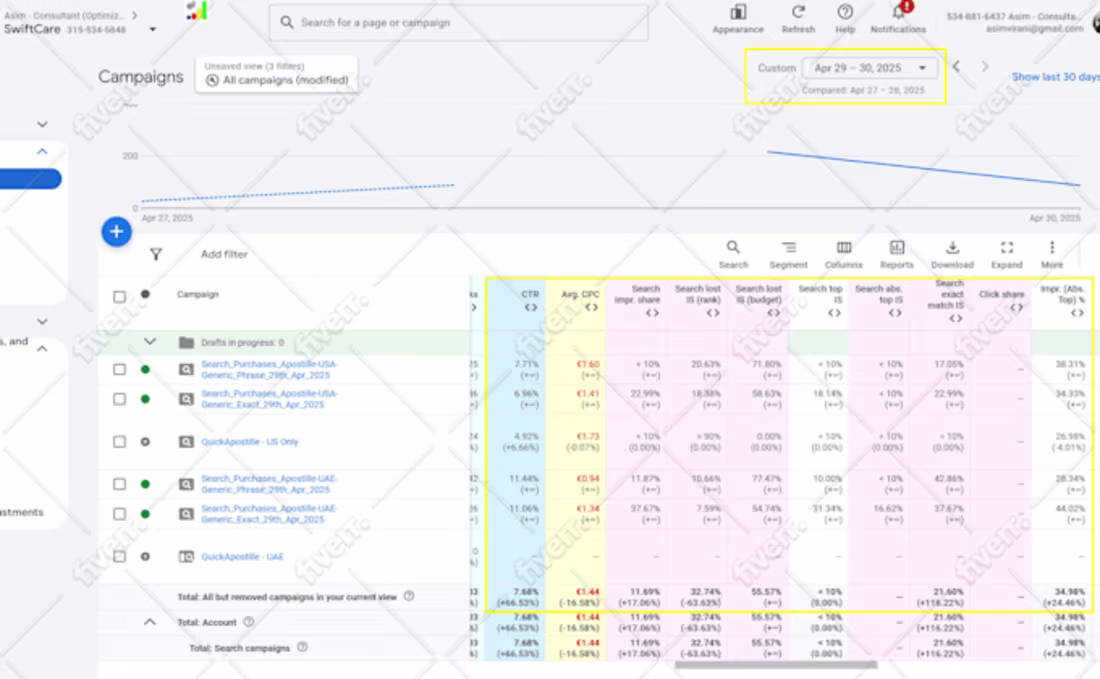Open the Appearance icon in the top bar
The height and width of the screenshot is (679, 1100).
[x=737, y=14]
